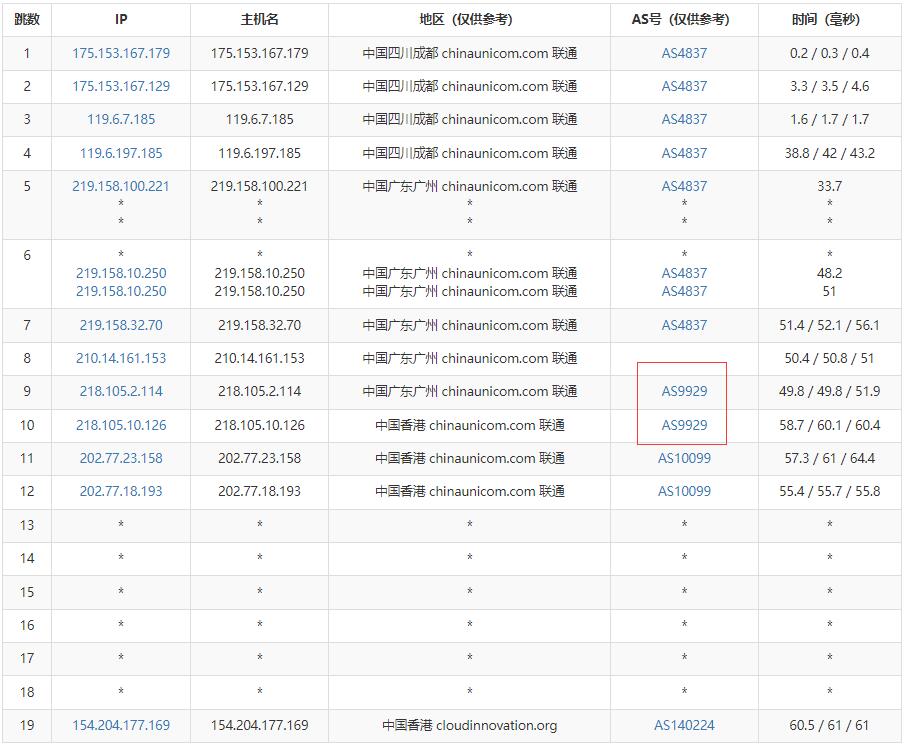
Task: Open IP link 202.77.23.158
Action: tap(121, 458)
